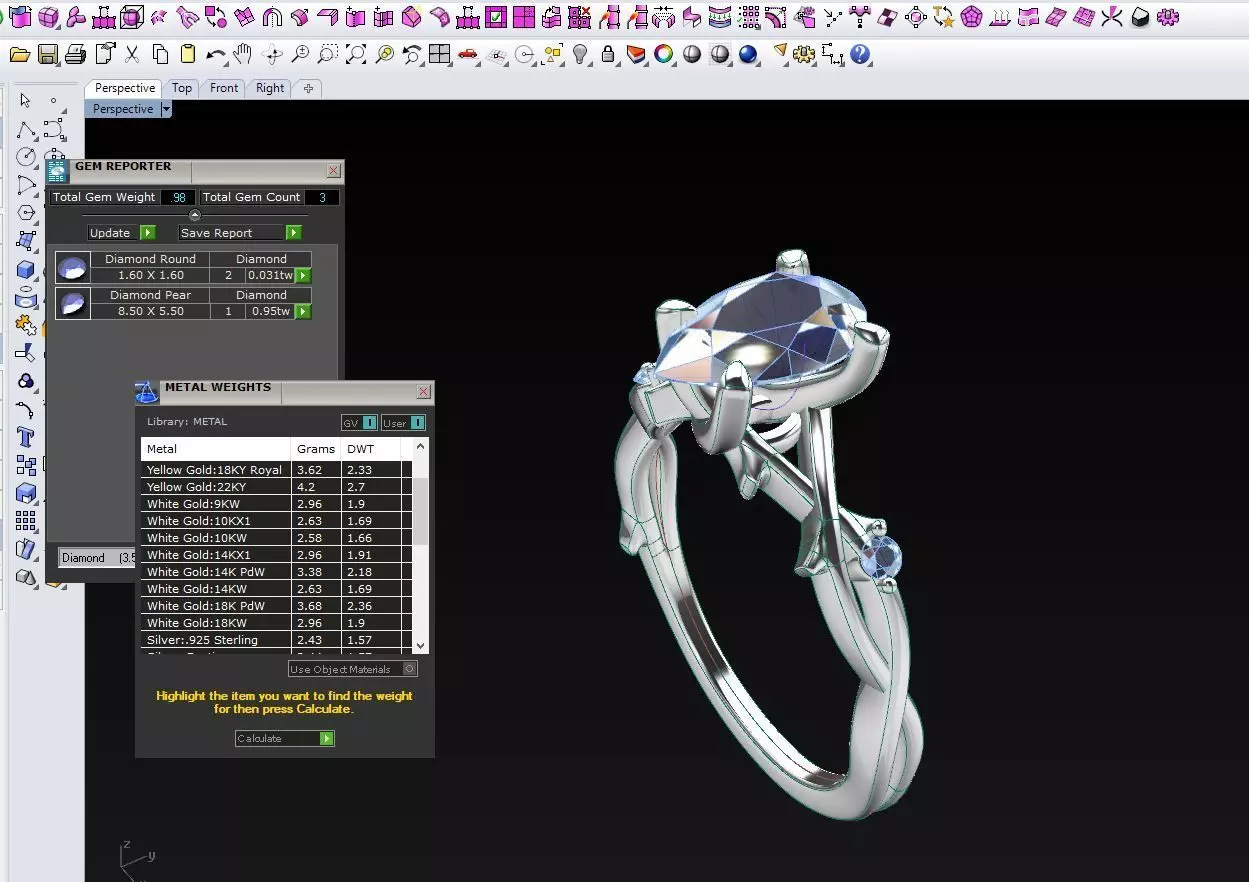
Task: Close the Metal Weights panel
Action: coord(424,392)
